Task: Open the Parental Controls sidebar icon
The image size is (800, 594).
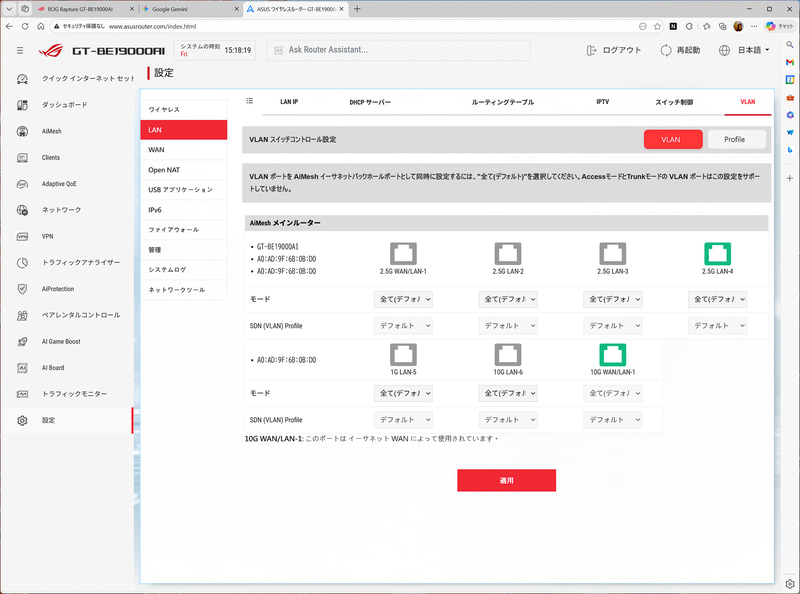Action: click(22, 315)
